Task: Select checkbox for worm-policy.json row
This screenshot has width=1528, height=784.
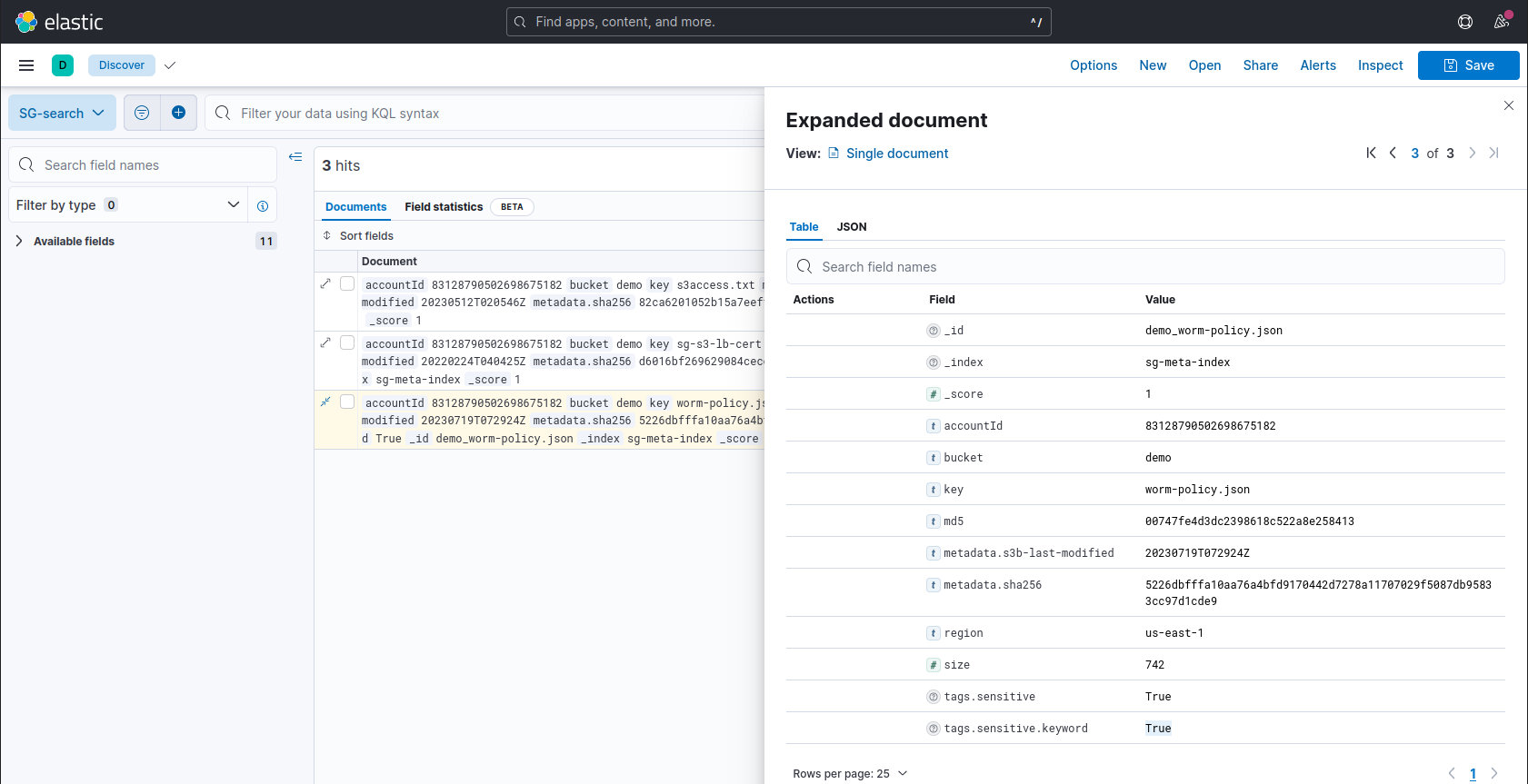Action: coord(347,402)
